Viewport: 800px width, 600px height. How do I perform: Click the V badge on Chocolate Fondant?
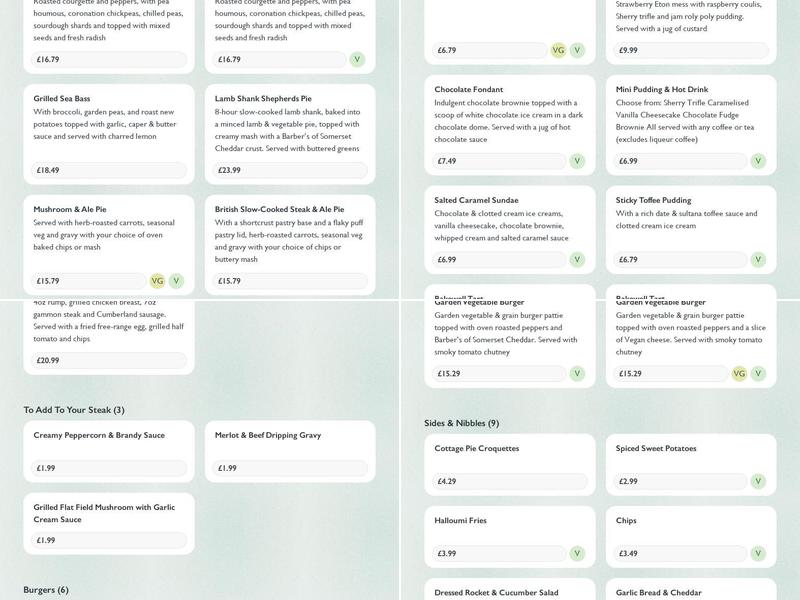tap(577, 161)
